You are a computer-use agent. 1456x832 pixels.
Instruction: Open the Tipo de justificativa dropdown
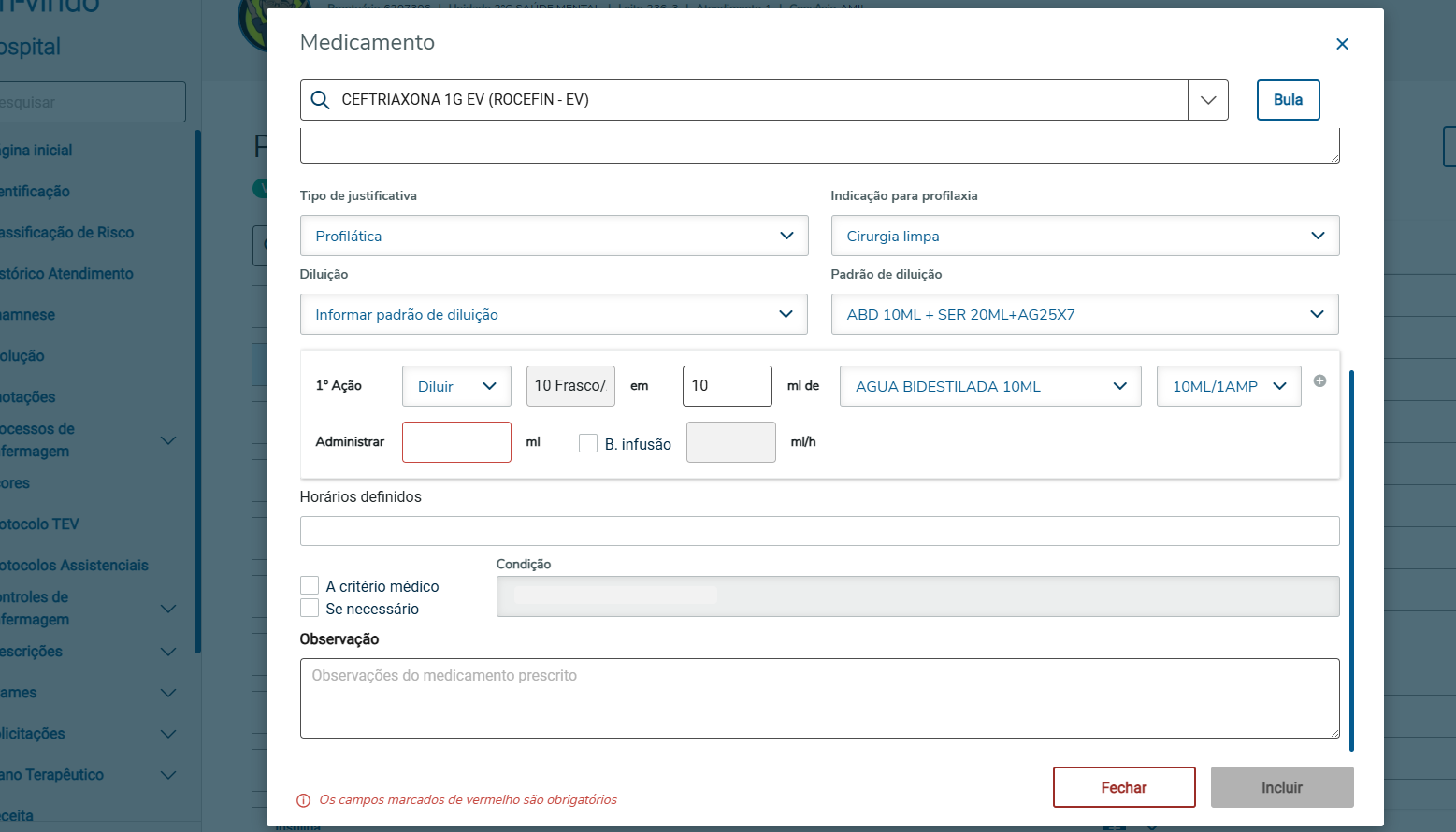click(x=554, y=236)
